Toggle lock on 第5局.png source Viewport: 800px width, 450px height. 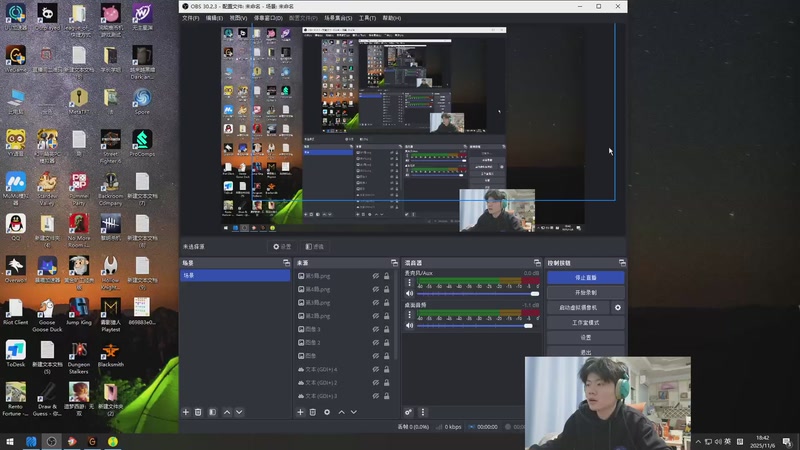pyautogui.click(x=387, y=276)
